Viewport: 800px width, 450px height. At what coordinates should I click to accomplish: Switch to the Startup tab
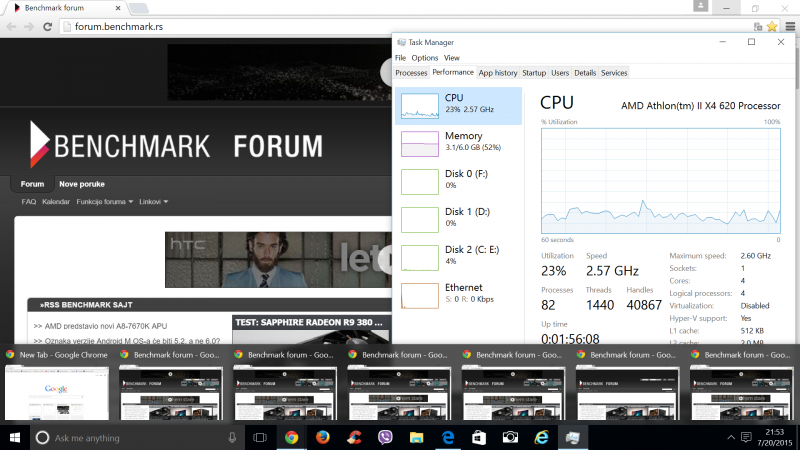534,73
